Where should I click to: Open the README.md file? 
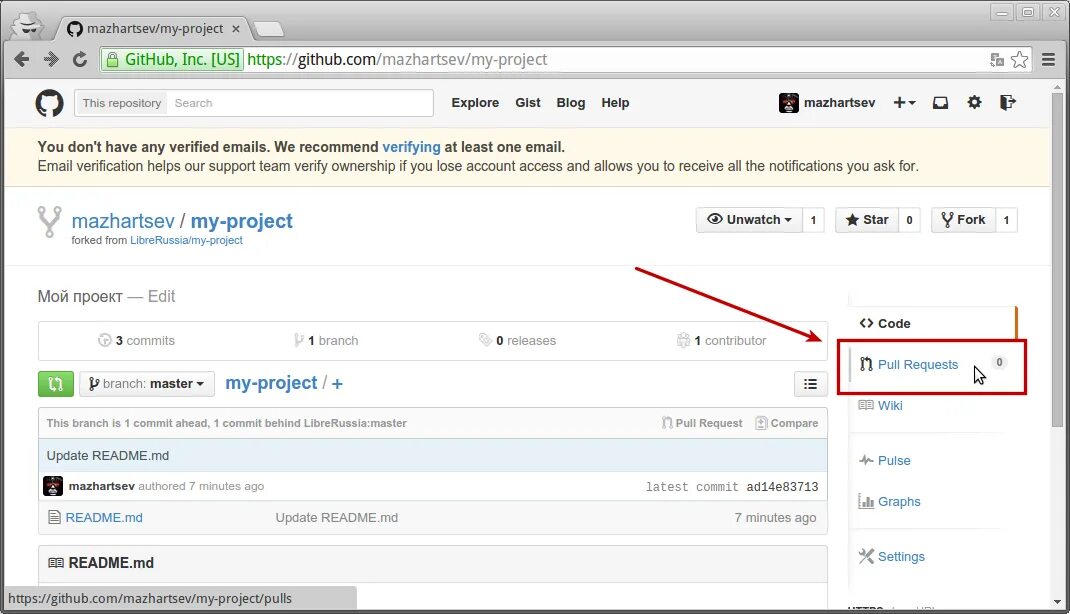click(104, 517)
